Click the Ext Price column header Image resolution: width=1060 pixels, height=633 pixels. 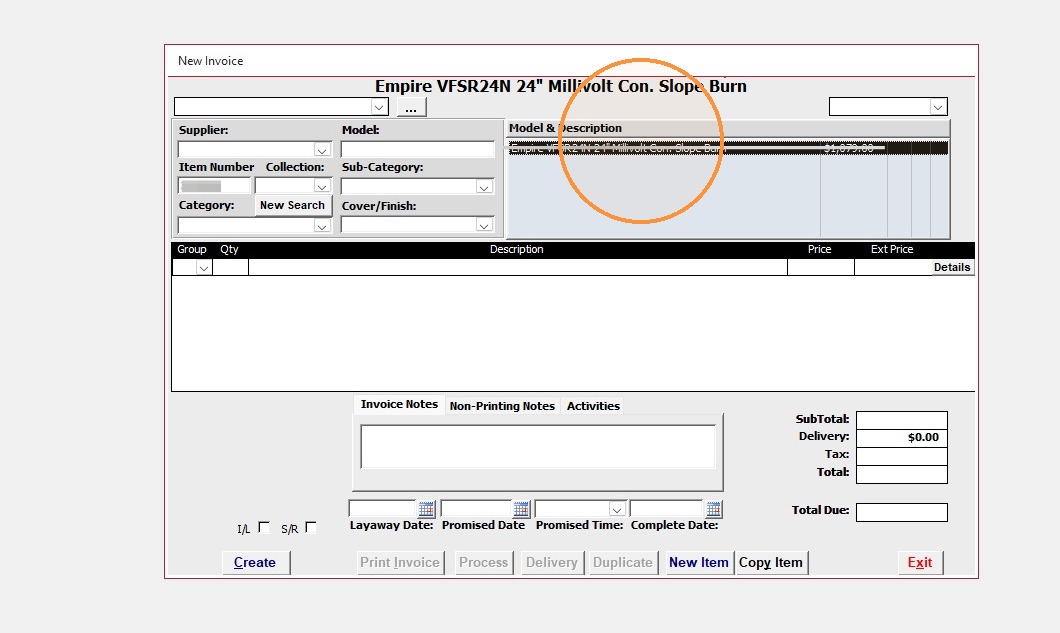pos(892,250)
